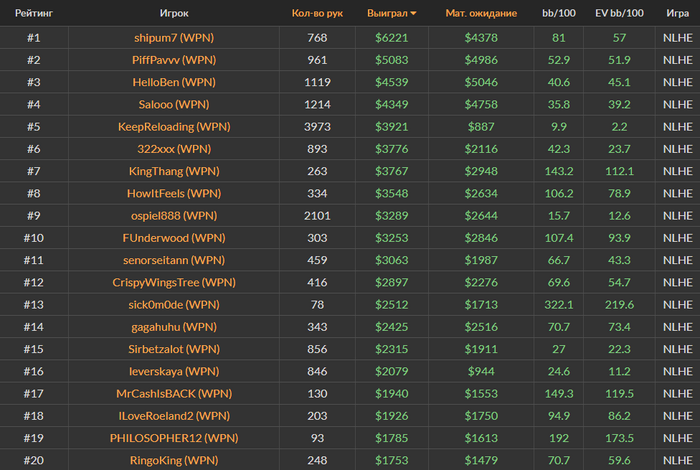Select hand count 1119 cell
Screen dimensions: 700x470
pos(317,82)
